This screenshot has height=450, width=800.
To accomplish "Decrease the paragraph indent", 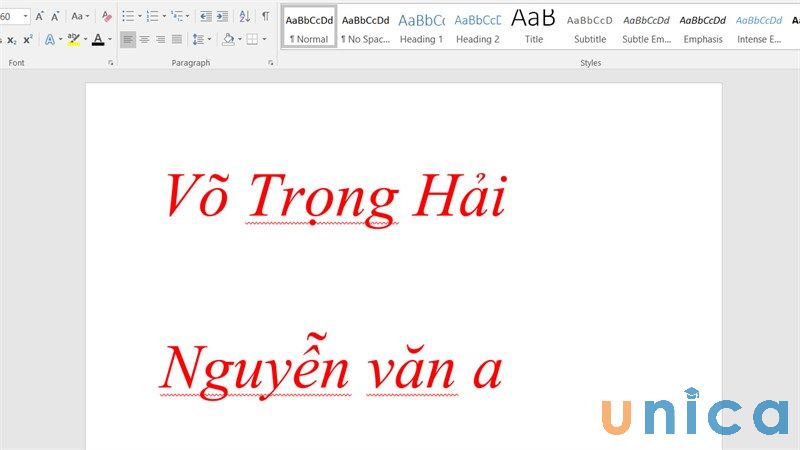I will pyautogui.click(x=206, y=16).
